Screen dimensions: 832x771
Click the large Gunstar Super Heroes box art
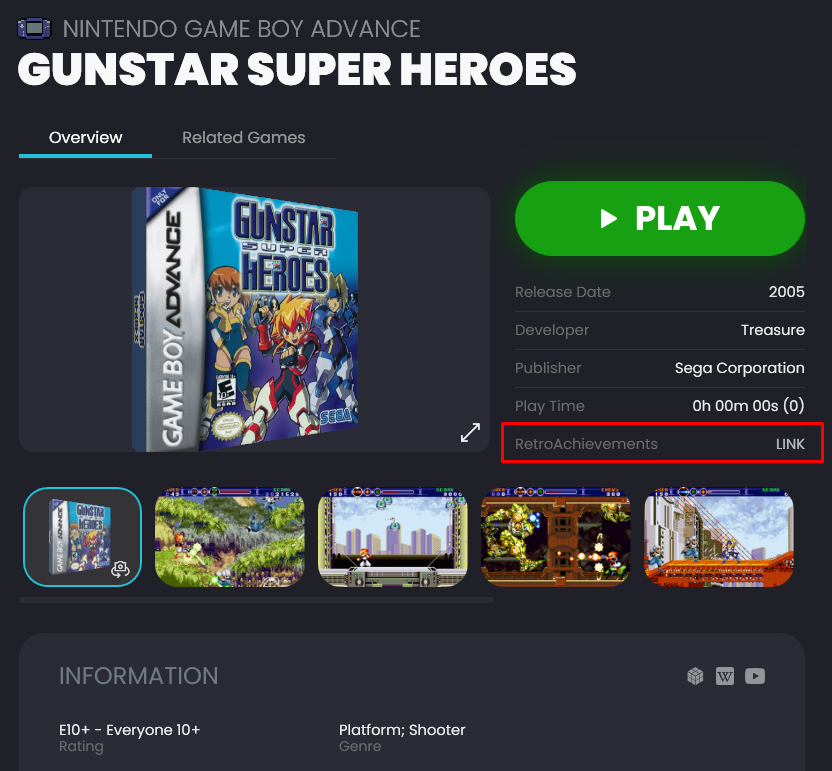tap(245, 319)
